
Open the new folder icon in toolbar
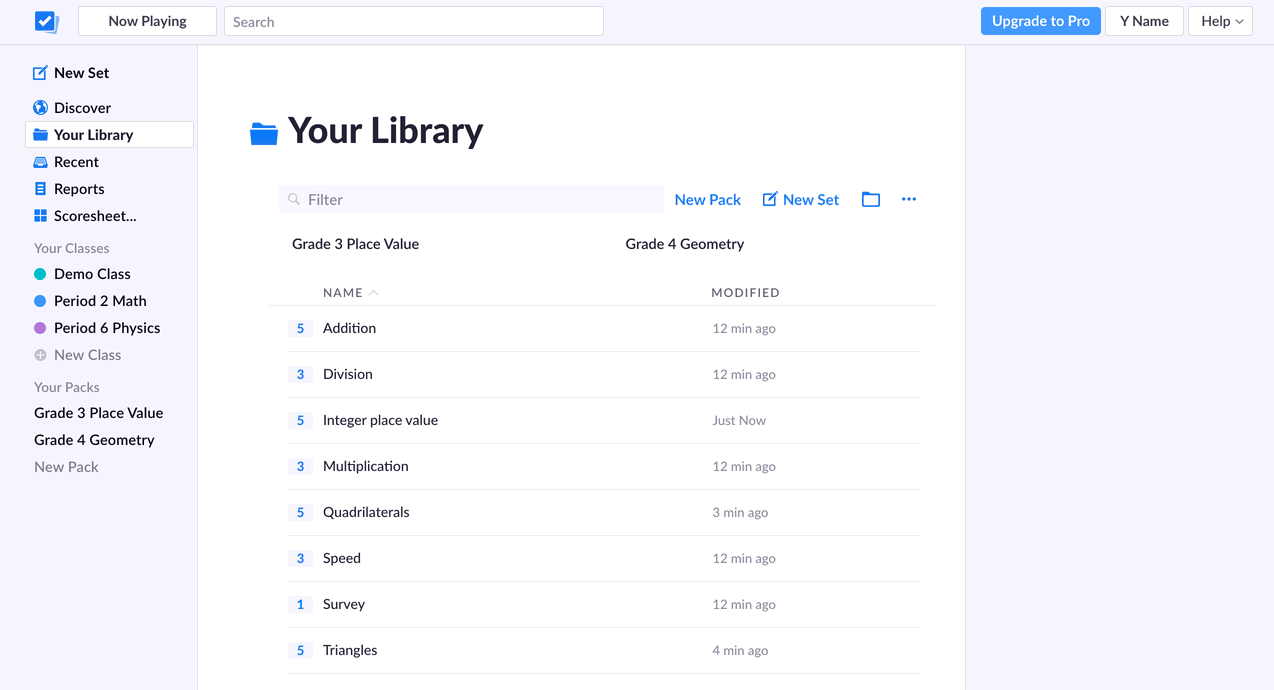870,200
